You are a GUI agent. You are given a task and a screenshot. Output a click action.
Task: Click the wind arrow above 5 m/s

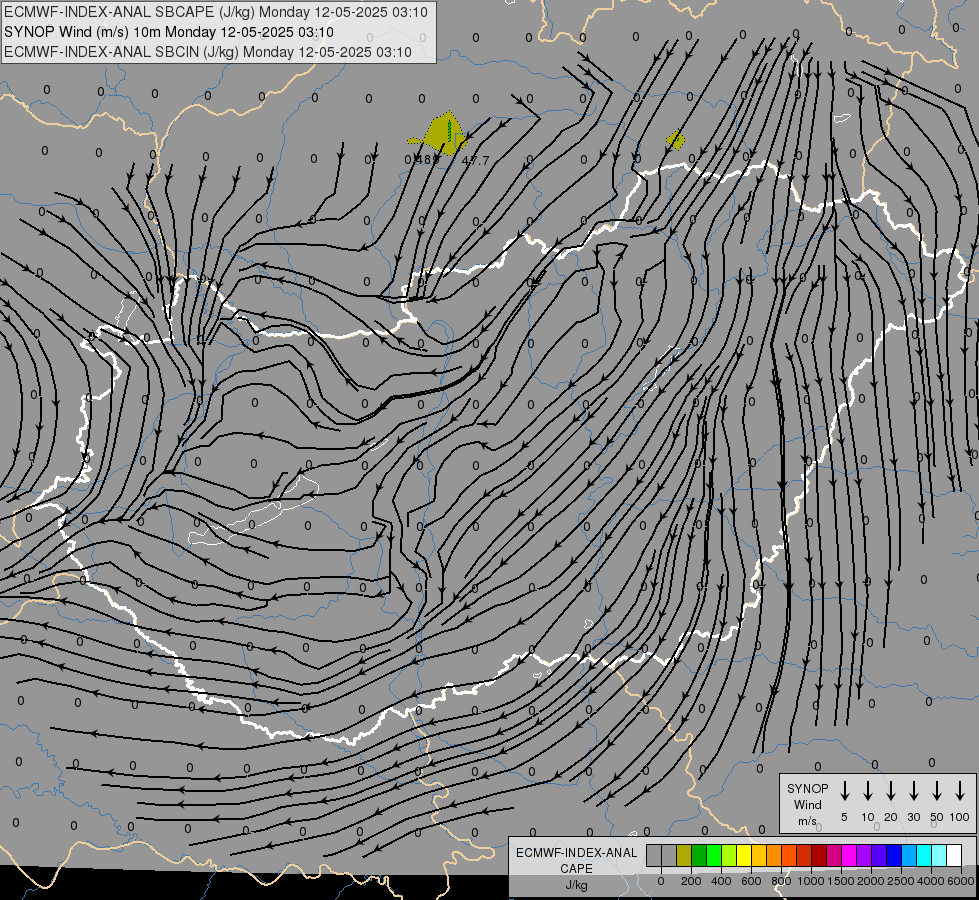click(844, 791)
